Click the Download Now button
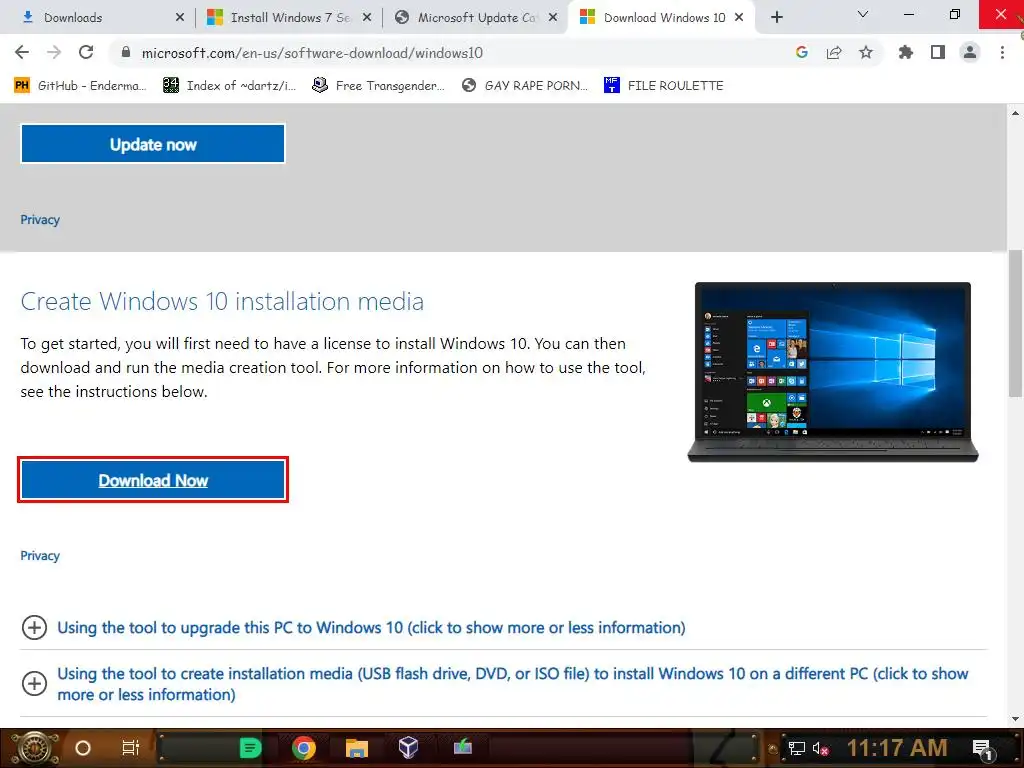The width and height of the screenshot is (1024, 768). point(153,480)
